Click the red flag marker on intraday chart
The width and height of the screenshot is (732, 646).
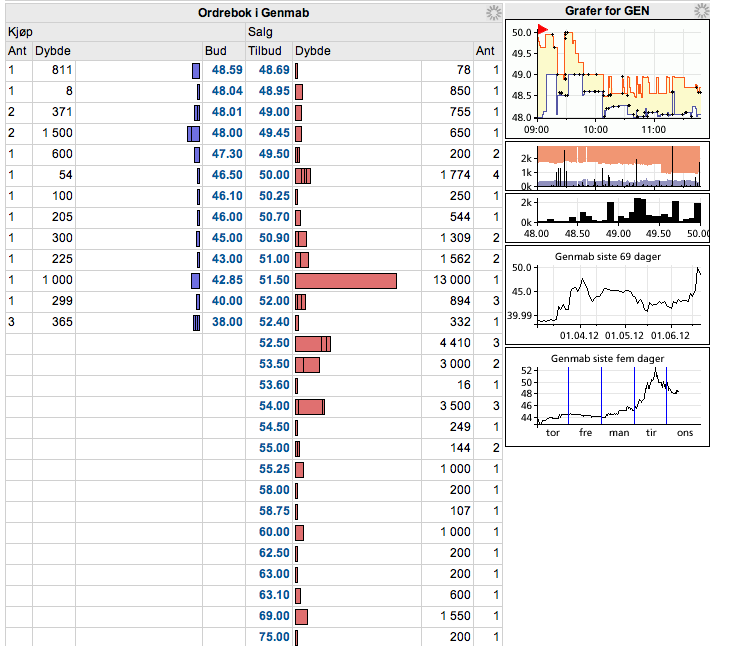(x=542, y=29)
